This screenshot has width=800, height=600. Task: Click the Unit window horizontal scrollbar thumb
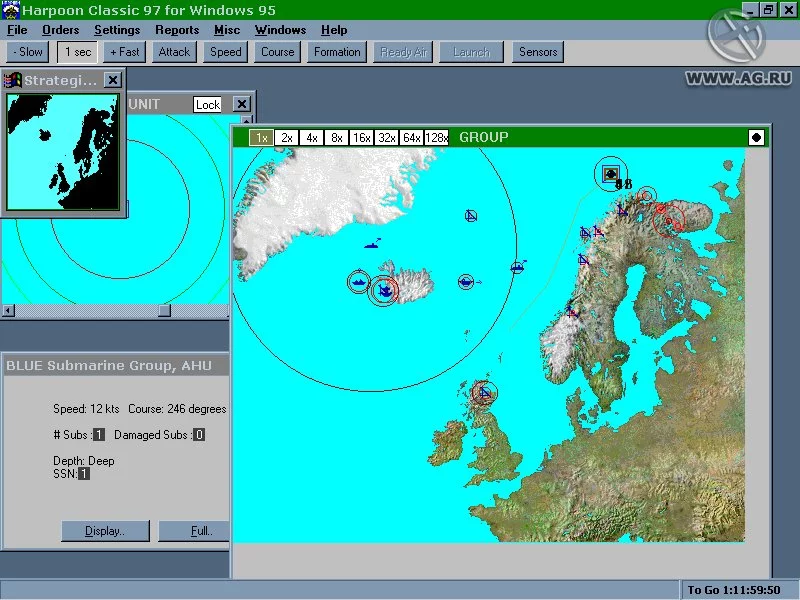pyautogui.click(x=164, y=310)
